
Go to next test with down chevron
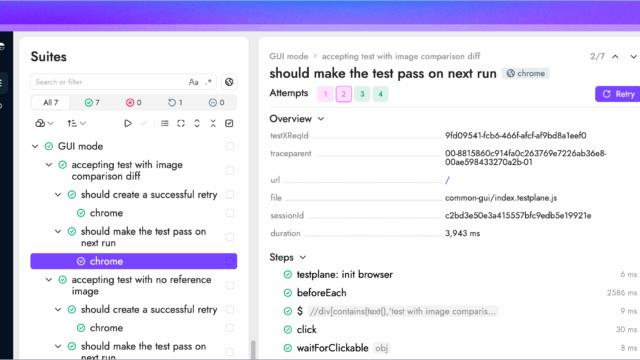tap(633, 57)
